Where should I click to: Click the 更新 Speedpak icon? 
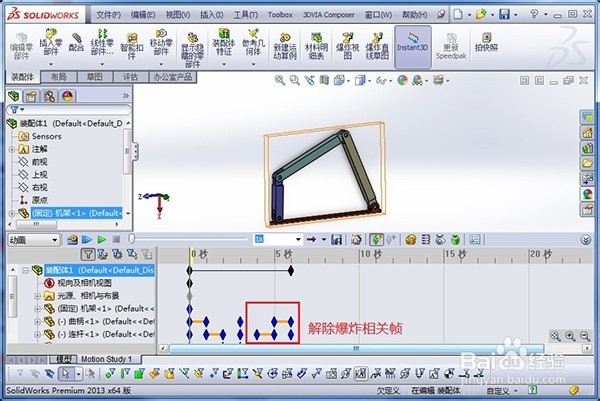tap(451, 46)
